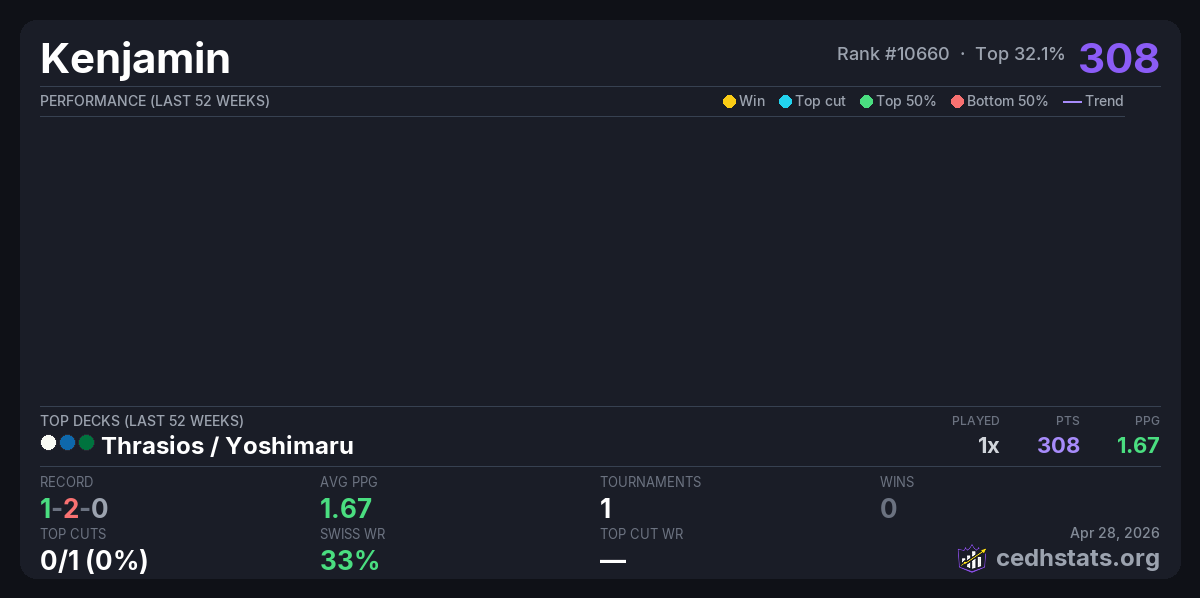Click the large 308 points score

(1119, 58)
